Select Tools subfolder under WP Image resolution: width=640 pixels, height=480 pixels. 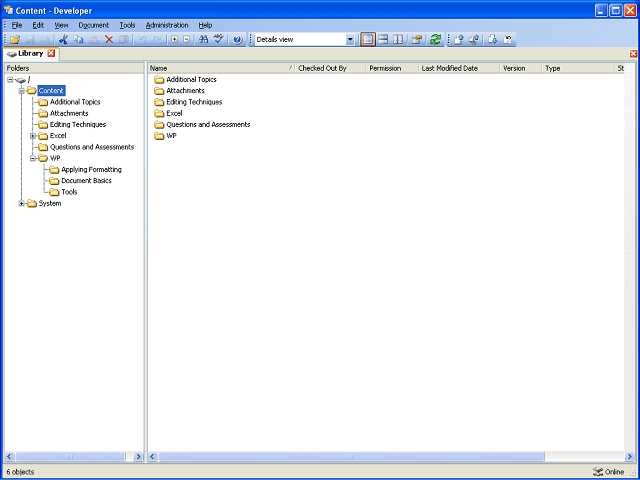click(x=69, y=192)
